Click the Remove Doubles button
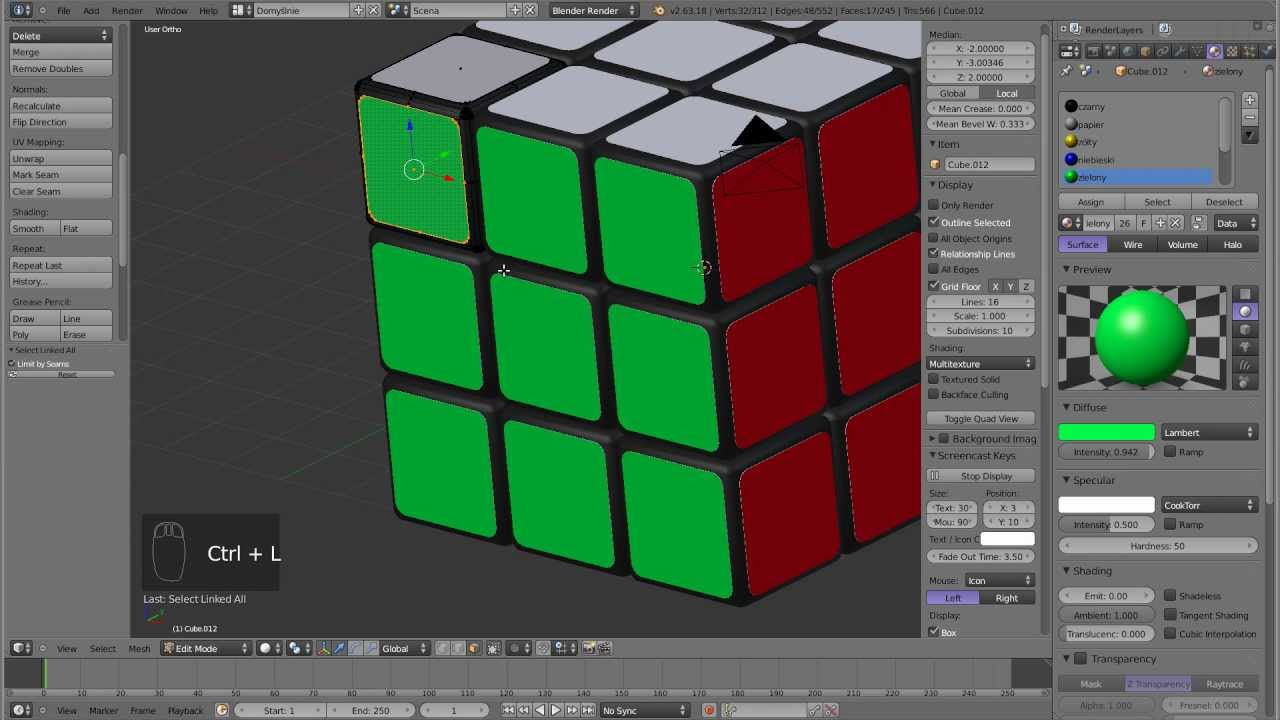 pyautogui.click(x=60, y=69)
